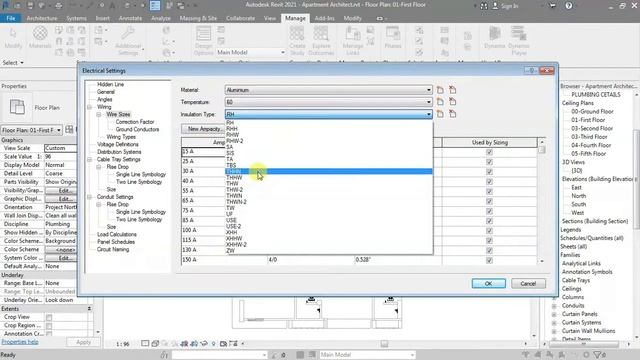
Task: Click OK in Electrical Settings dialog
Action: tap(489, 283)
